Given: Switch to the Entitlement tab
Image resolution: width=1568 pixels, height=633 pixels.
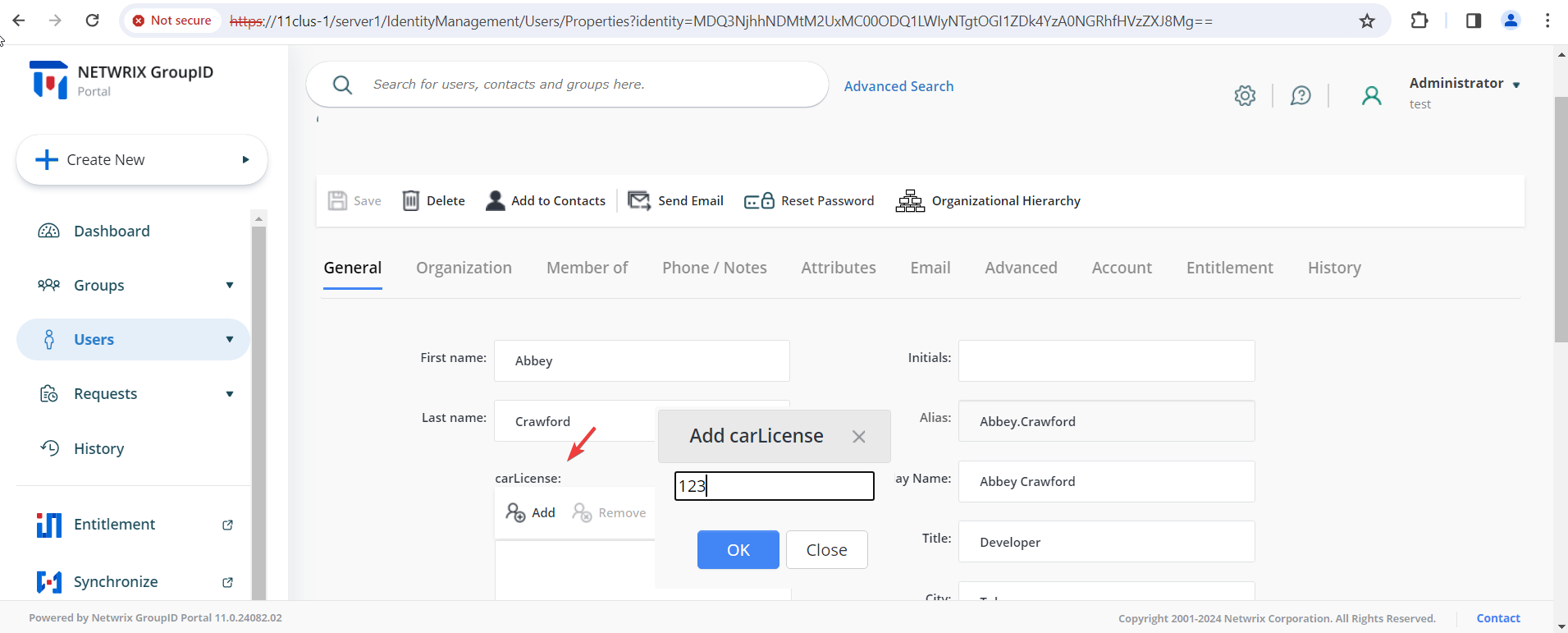Looking at the screenshot, I should (1230, 268).
